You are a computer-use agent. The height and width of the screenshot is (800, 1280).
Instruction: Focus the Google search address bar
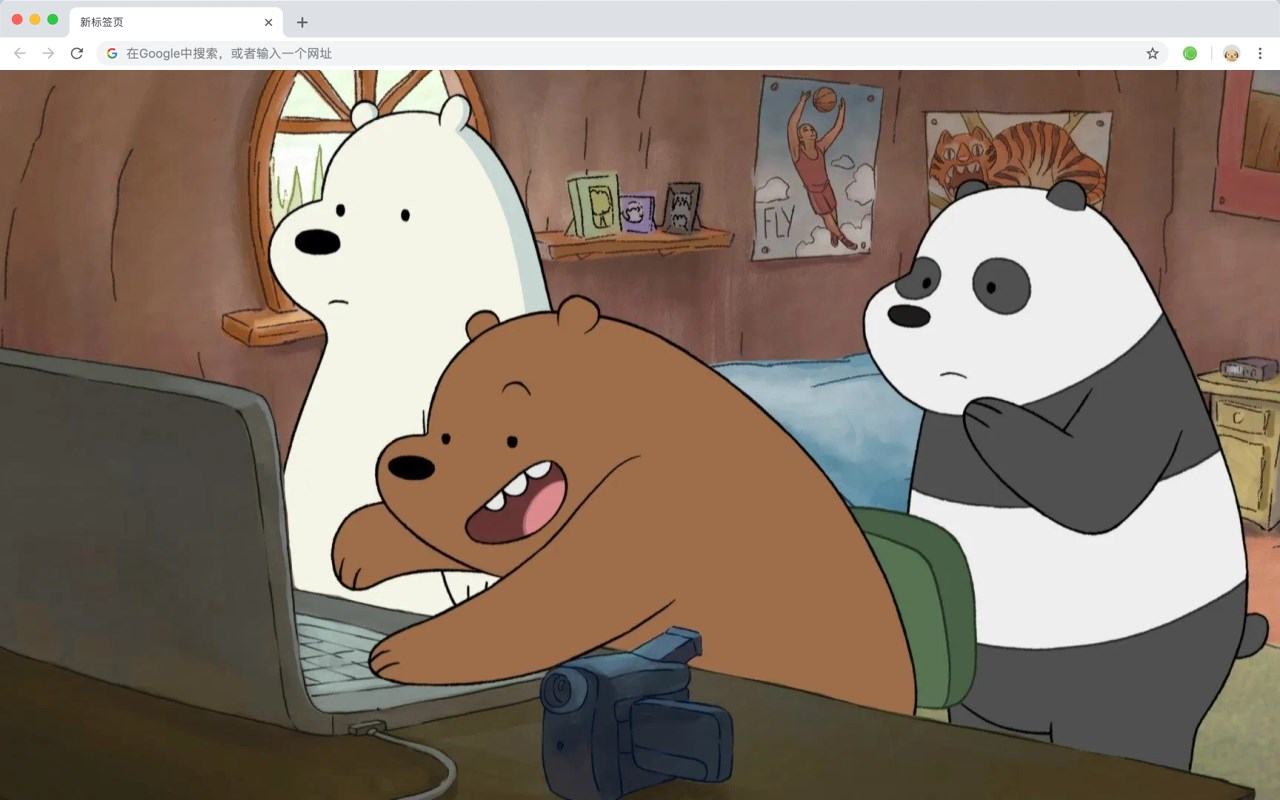pyautogui.click(x=632, y=53)
